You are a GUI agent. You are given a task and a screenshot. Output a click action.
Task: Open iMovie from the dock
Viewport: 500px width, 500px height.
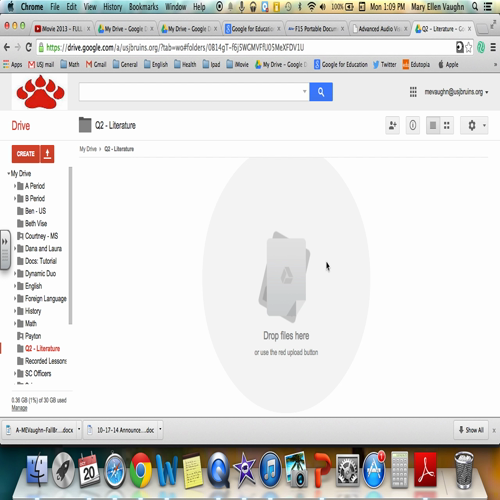pyautogui.click(x=245, y=470)
